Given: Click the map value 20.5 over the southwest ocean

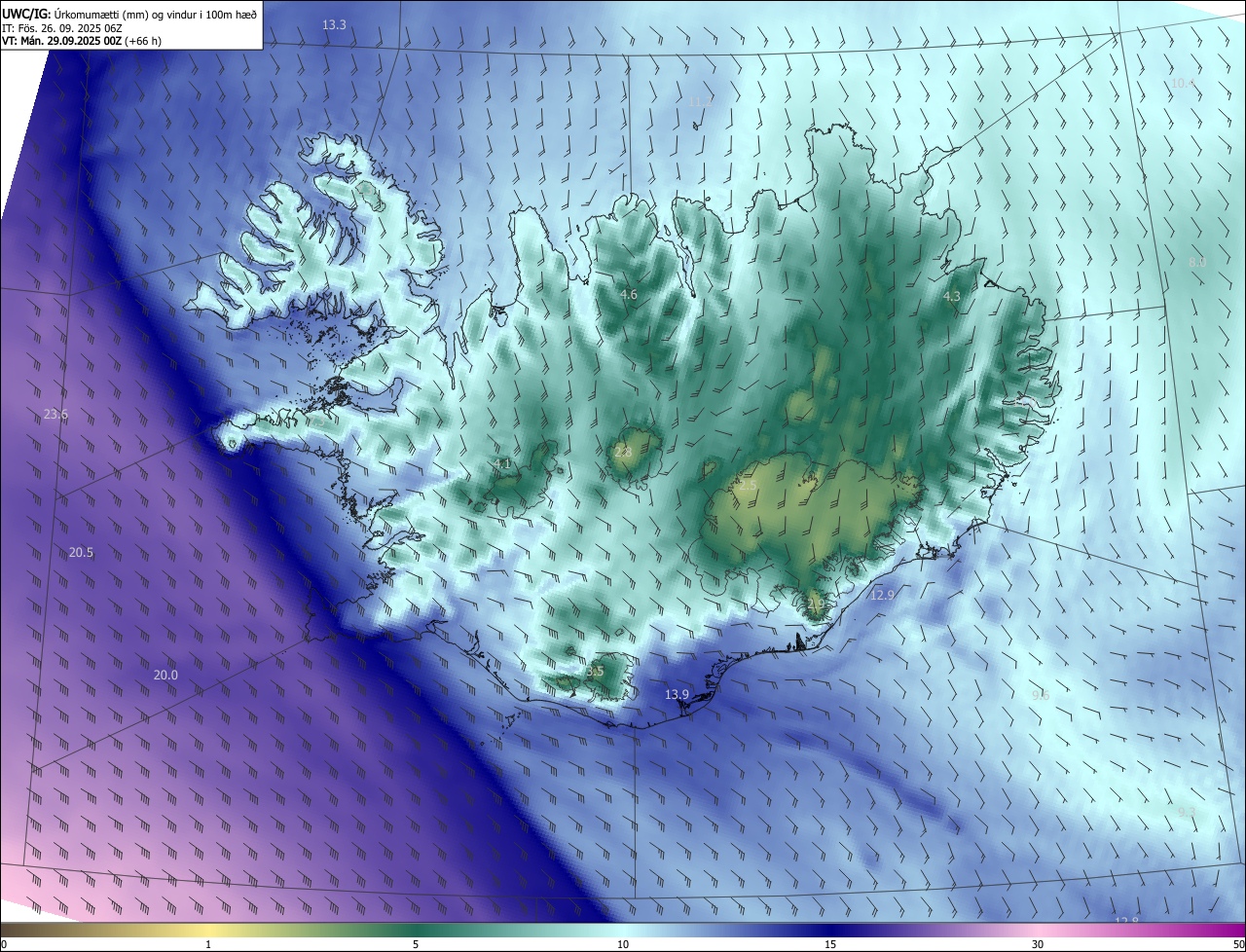Looking at the screenshot, I should click(x=81, y=552).
